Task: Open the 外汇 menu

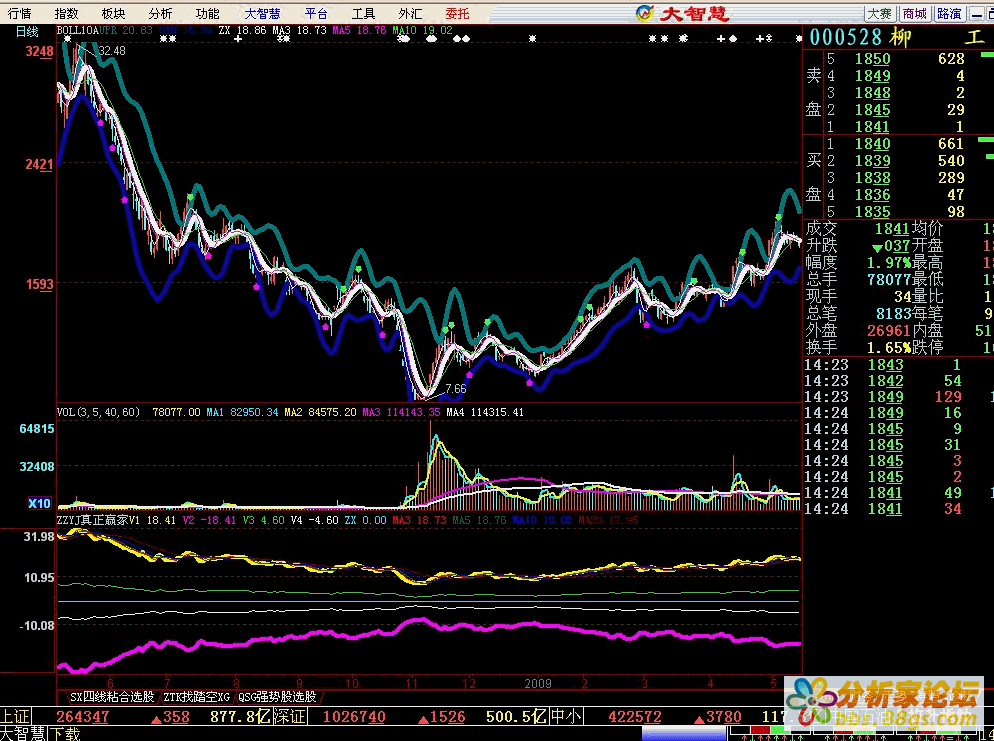Action: tap(410, 13)
